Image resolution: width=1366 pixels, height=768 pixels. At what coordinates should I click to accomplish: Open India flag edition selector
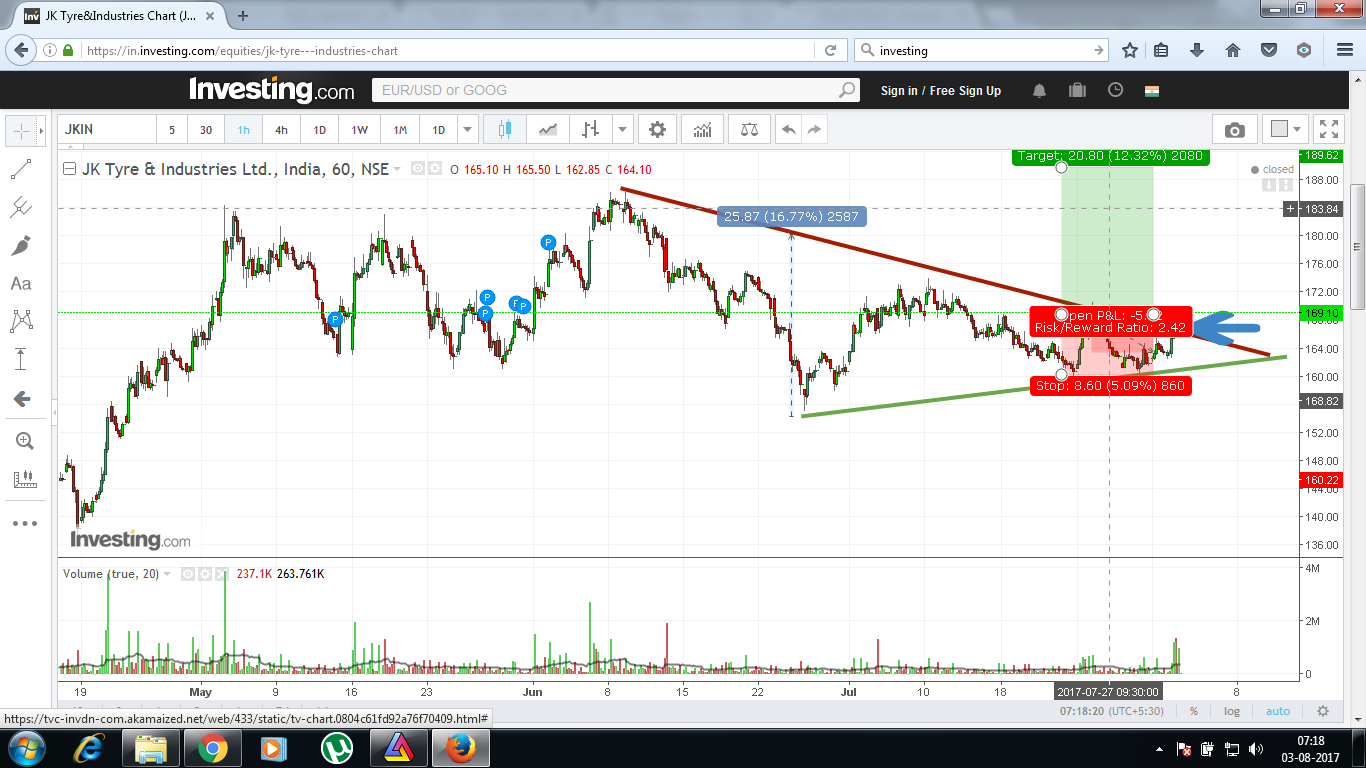click(1152, 90)
